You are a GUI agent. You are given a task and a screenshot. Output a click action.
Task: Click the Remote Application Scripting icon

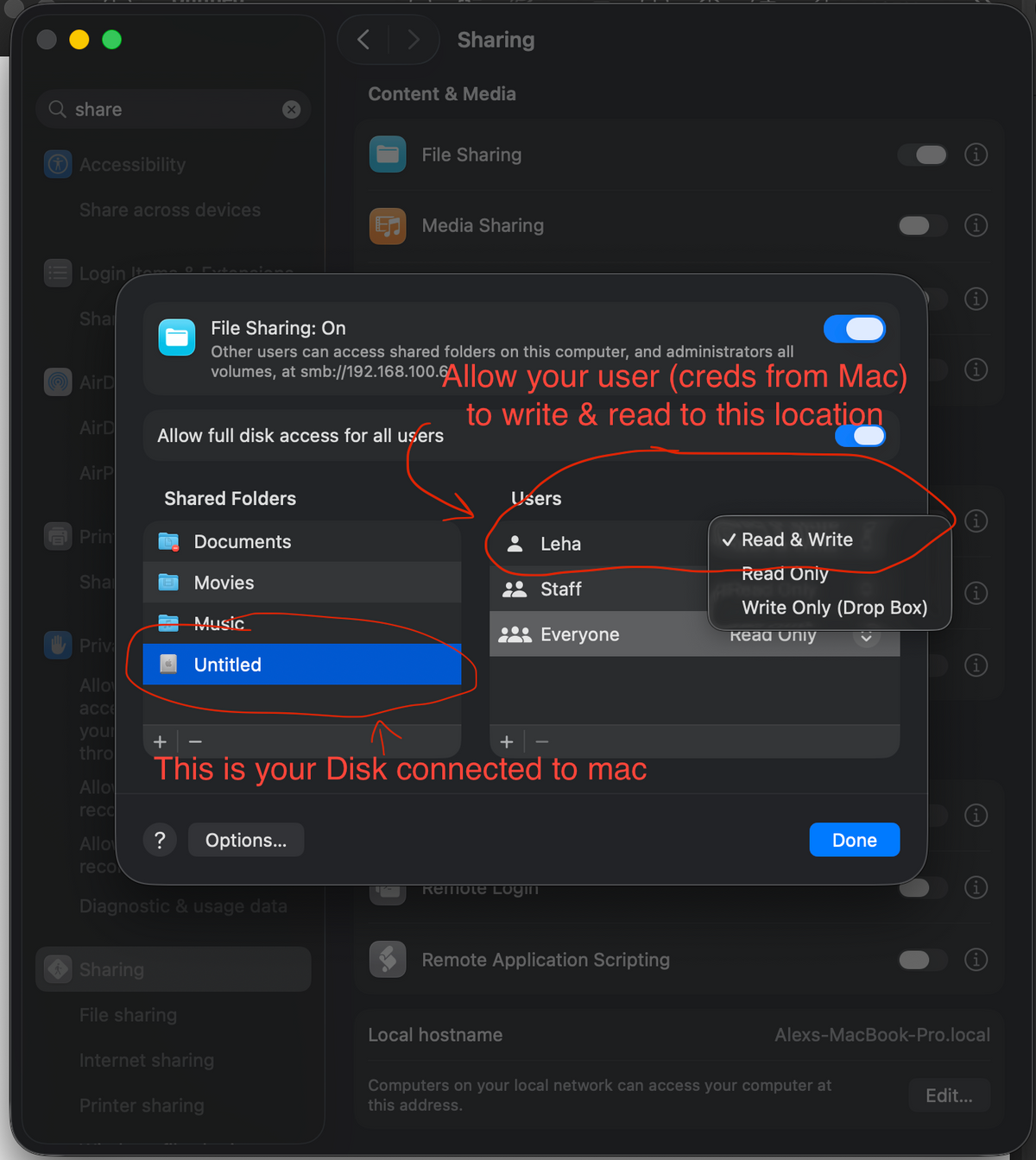pyautogui.click(x=388, y=960)
